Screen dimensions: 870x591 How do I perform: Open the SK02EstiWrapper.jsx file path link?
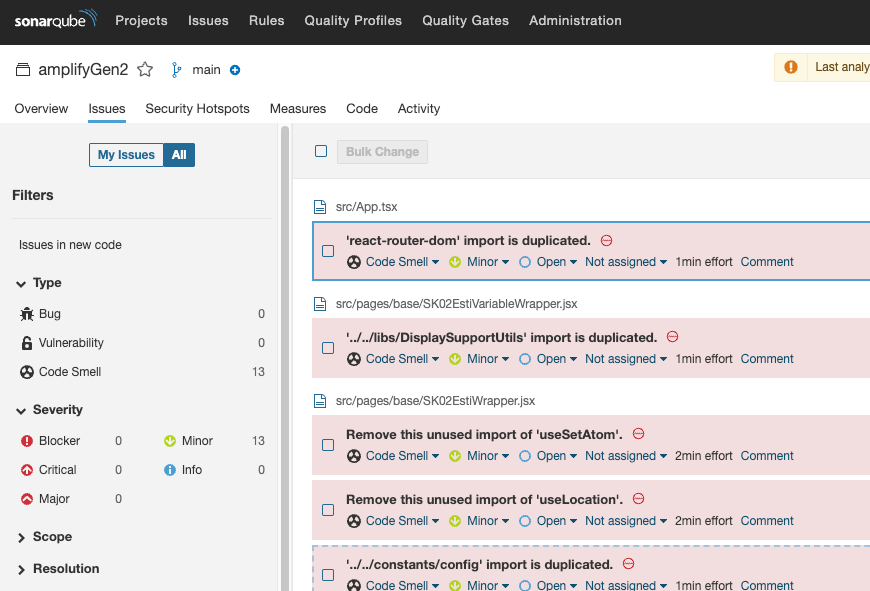435,401
